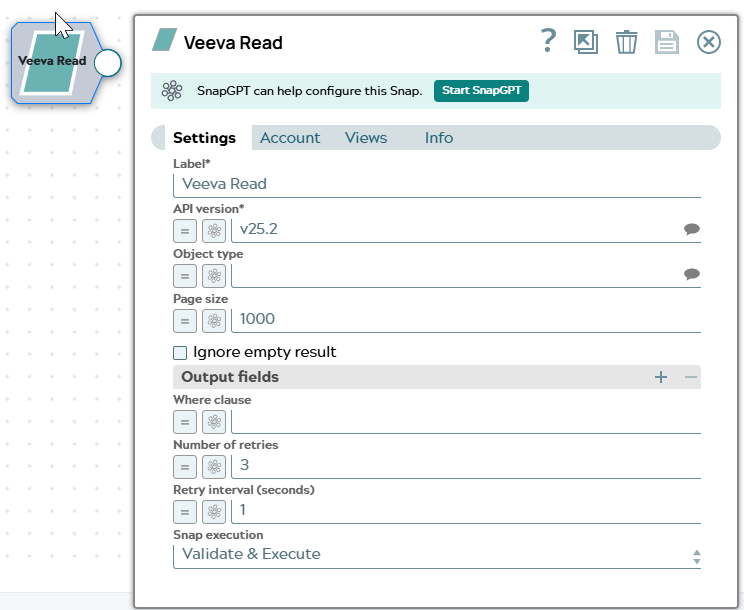Viewport: 744px width, 610px height.
Task: Open the Snap execution dropdown
Action: click(437, 555)
